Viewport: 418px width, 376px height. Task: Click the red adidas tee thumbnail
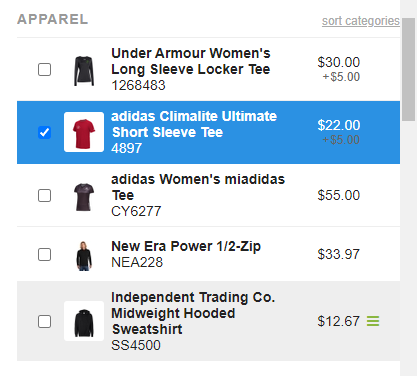point(84,132)
